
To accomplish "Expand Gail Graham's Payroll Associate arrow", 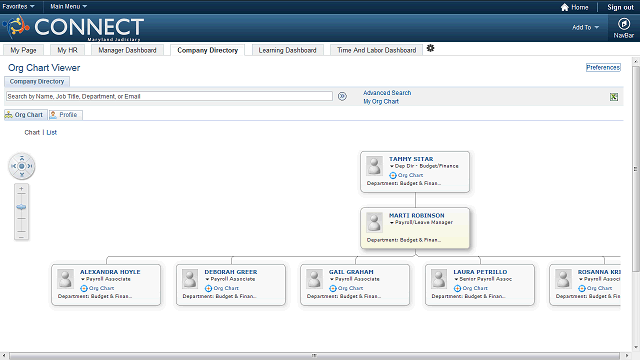I will click(x=332, y=280).
